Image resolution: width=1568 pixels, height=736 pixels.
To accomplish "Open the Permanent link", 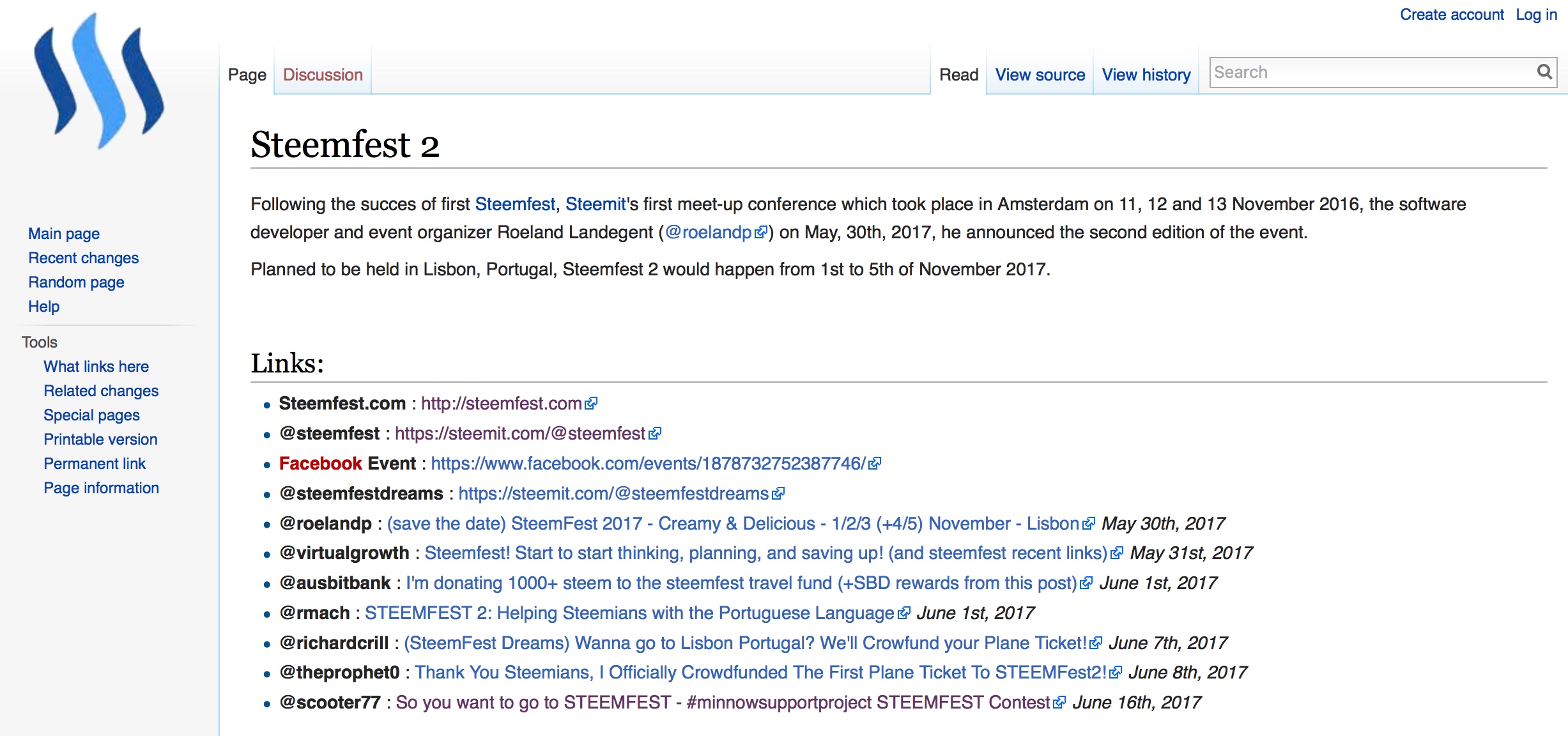I will point(95,464).
